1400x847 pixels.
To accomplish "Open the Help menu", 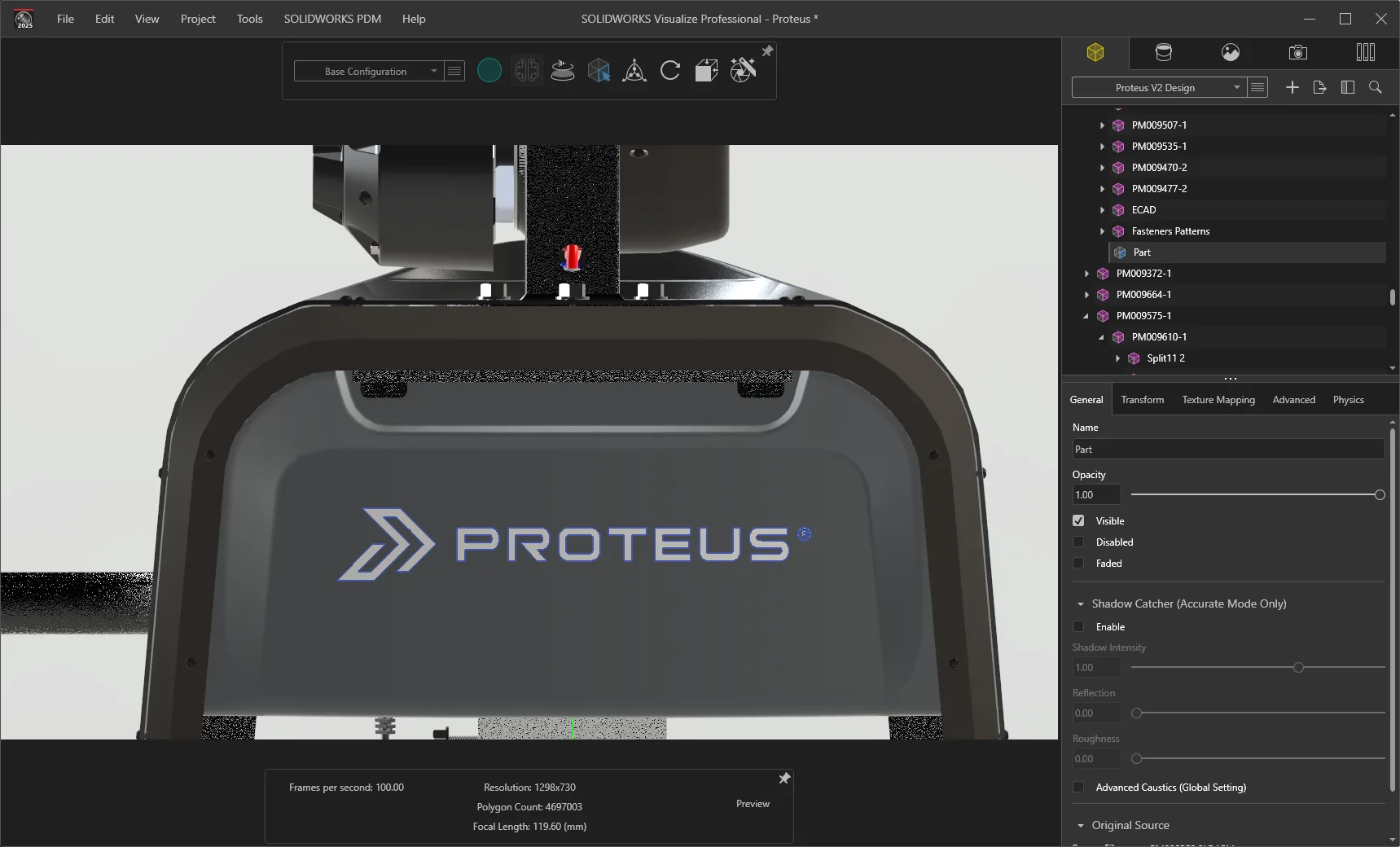I will click(x=414, y=19).
